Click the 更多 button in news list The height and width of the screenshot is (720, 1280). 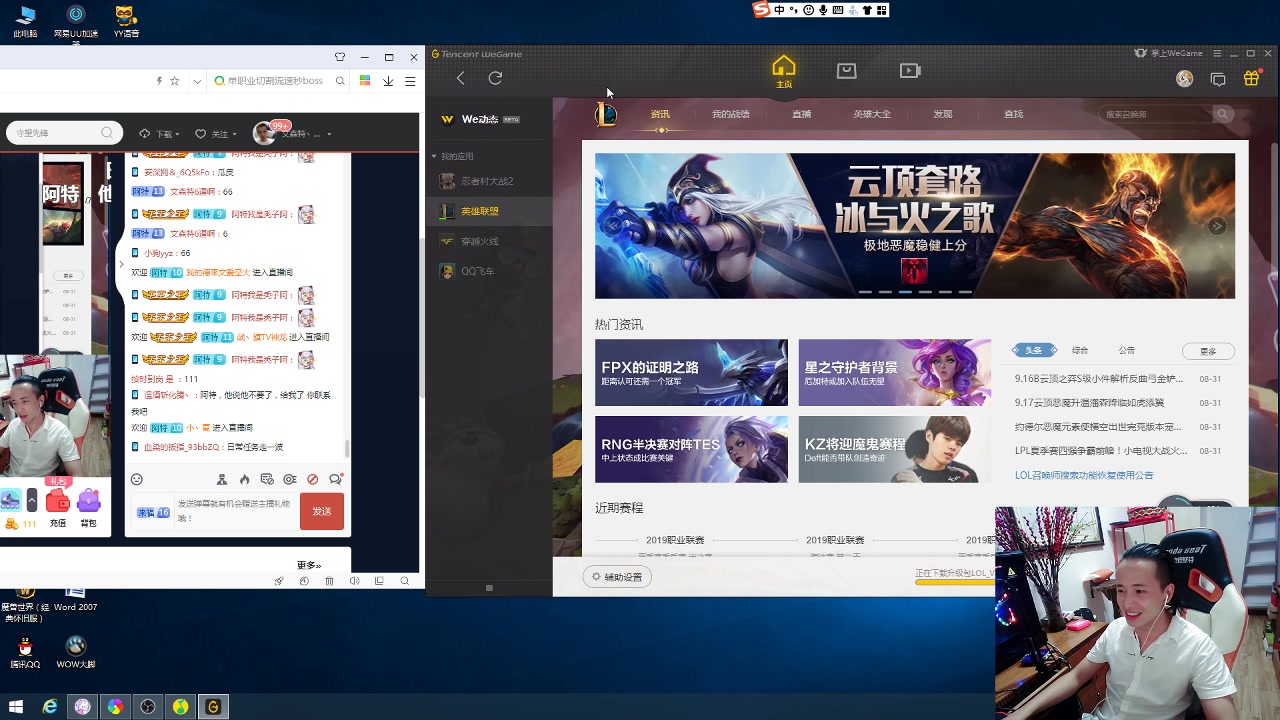(x=1208, y=351)
